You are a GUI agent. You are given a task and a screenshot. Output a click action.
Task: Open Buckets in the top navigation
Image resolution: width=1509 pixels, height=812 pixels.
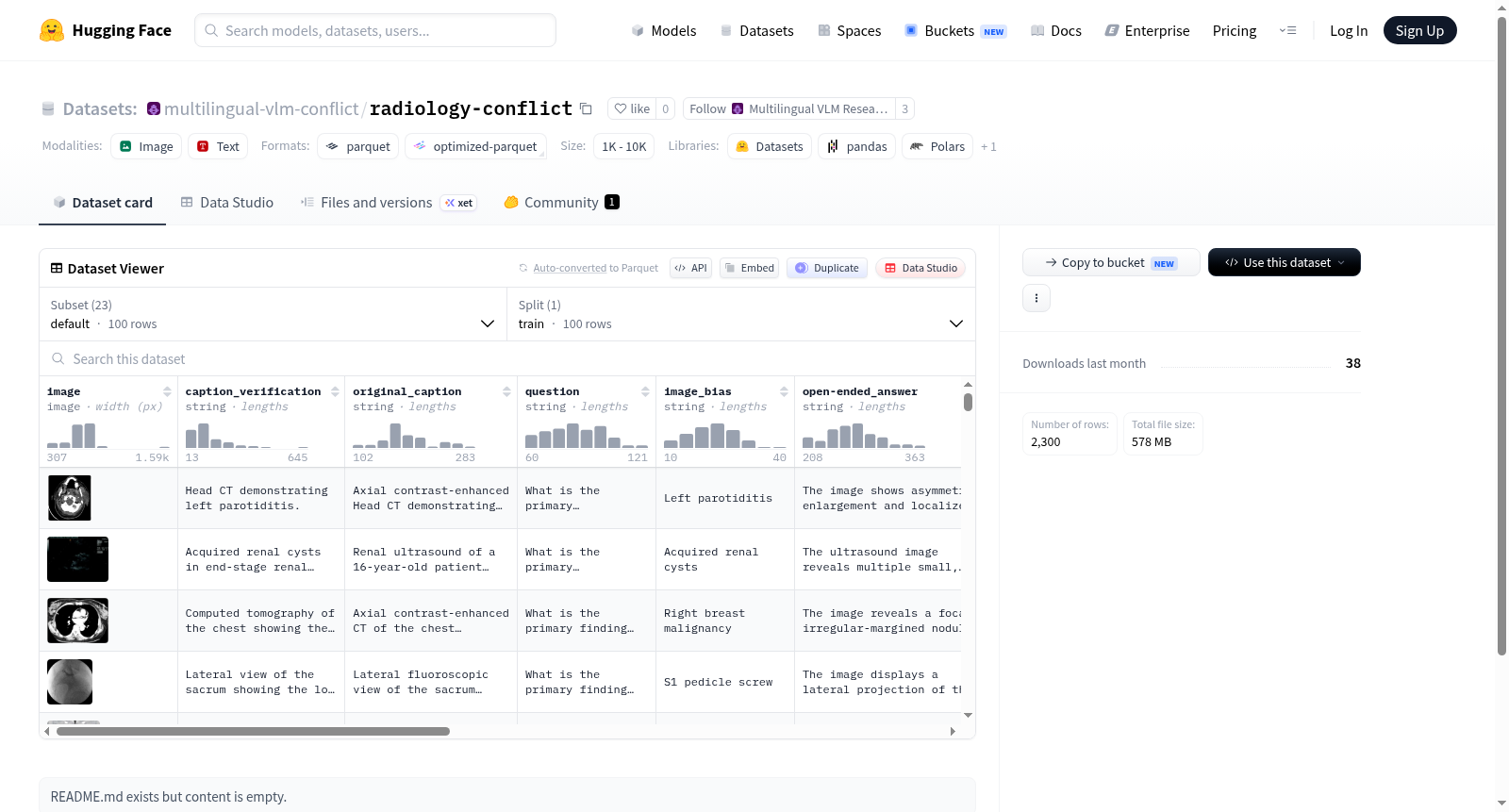pyautogui.click(x=955, y=30)
